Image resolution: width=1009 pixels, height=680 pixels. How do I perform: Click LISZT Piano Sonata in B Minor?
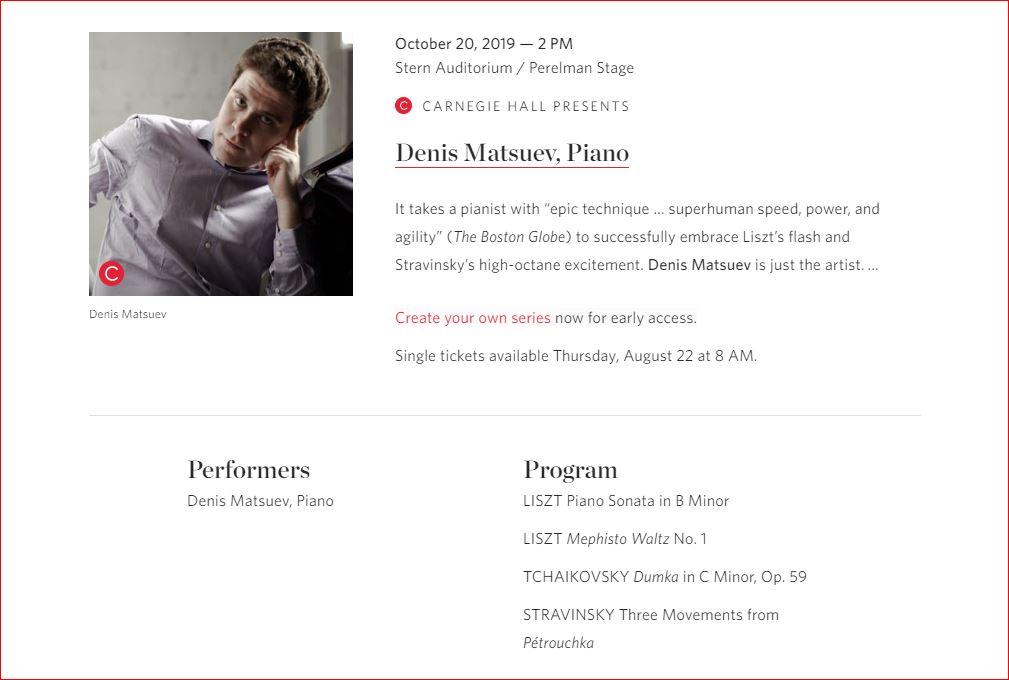coord(626,501)
